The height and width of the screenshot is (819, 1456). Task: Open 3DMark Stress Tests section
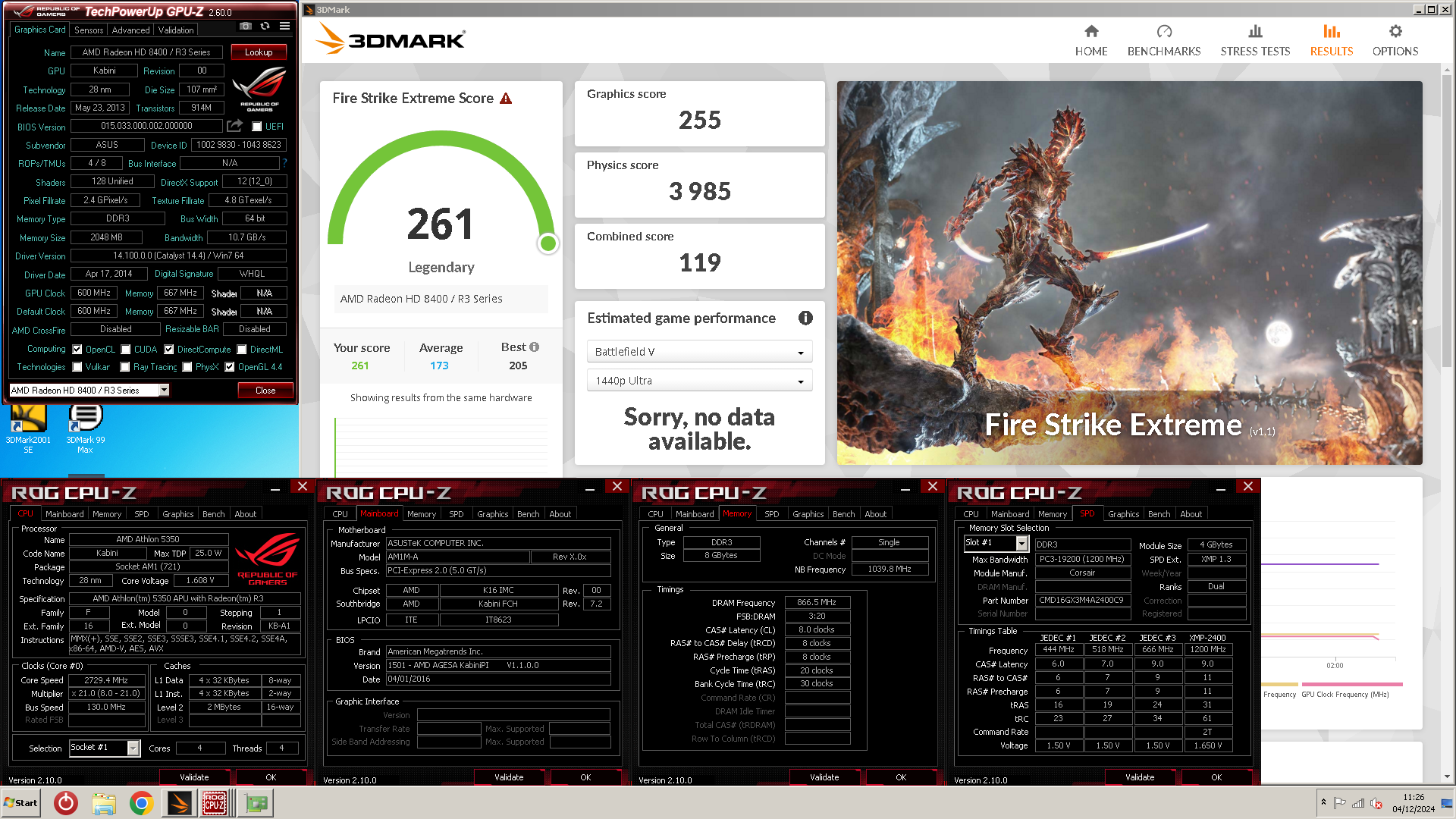[x=1255, y=41]
